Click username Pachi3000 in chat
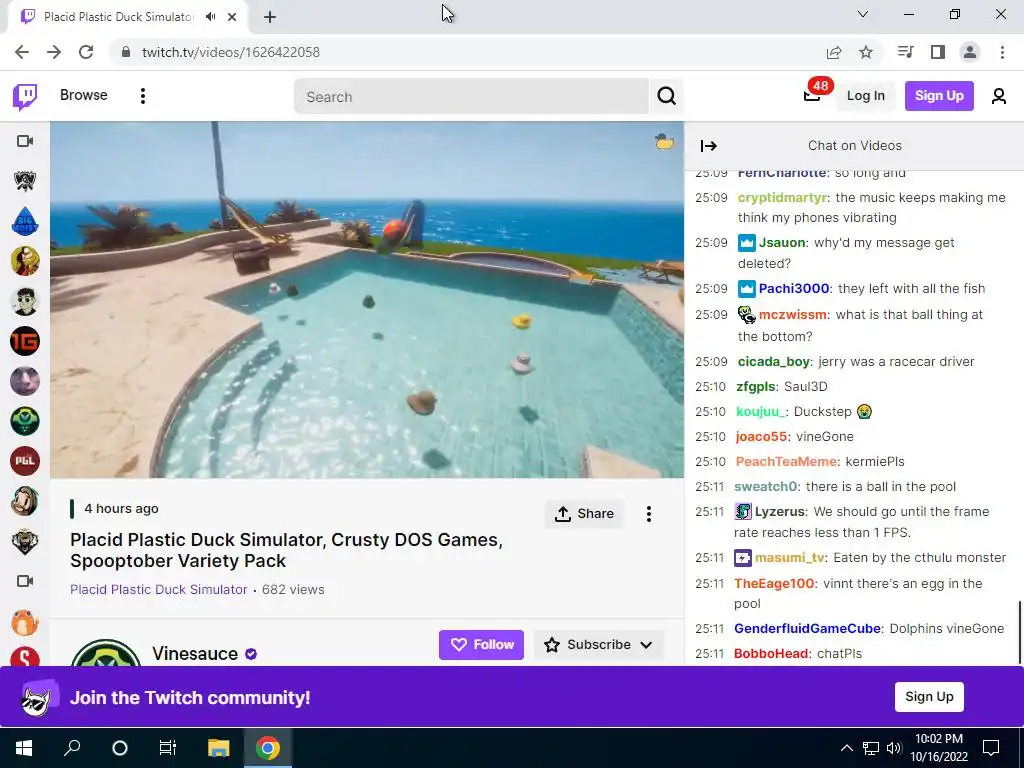Screen dimensions: 1024x768 tap(793, 289)
